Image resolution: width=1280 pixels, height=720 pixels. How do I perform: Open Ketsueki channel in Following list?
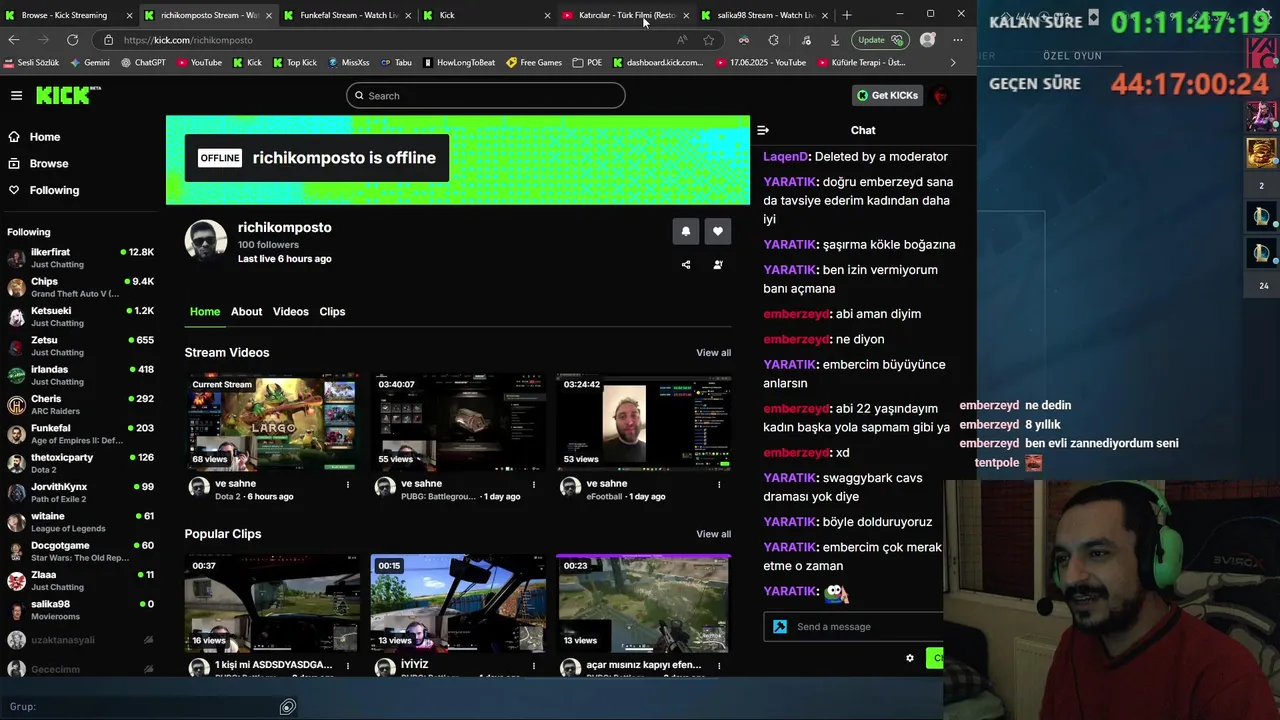(x=80, y=317)
